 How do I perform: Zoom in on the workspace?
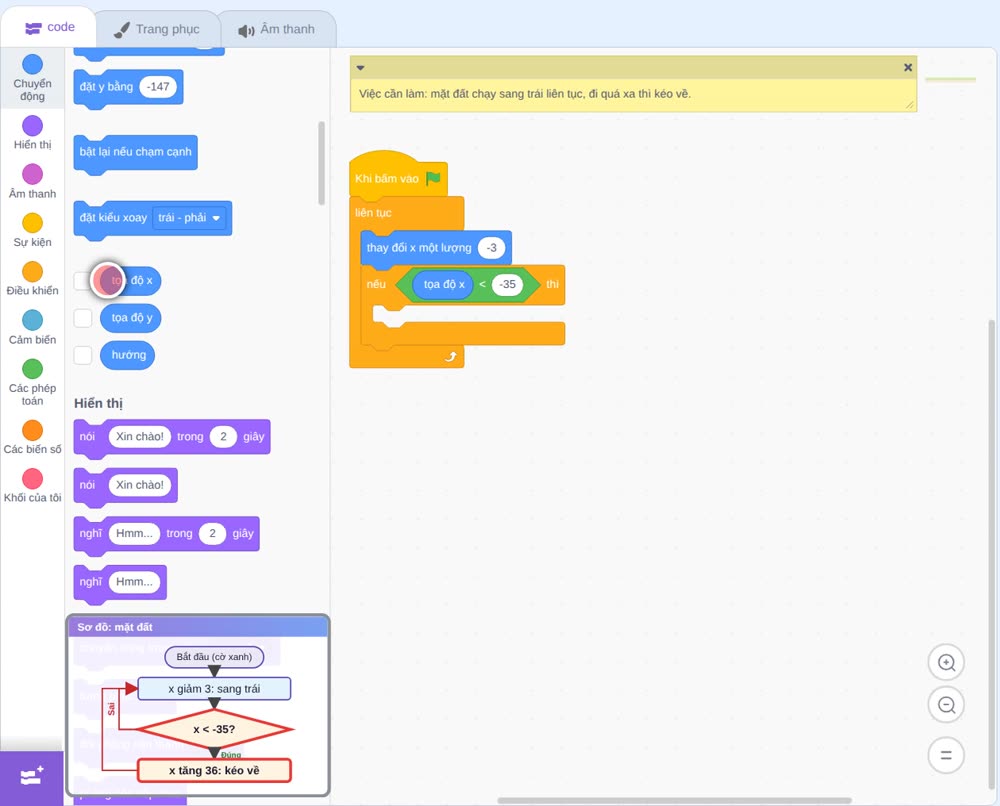(x=946, y=663)
